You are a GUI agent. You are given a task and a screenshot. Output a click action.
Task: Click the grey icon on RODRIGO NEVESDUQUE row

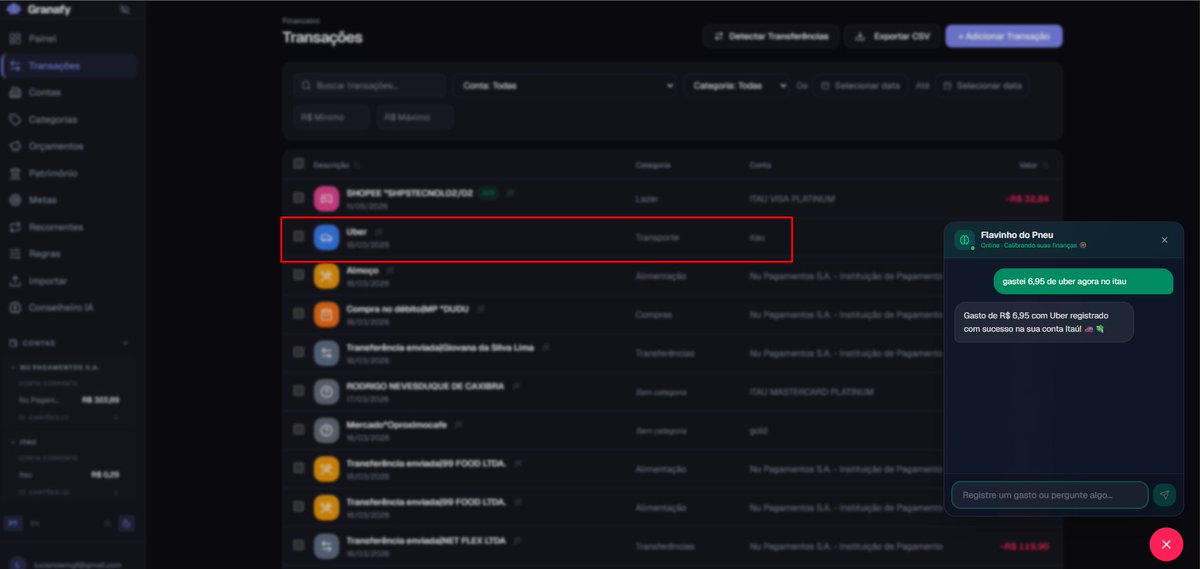pyautogui.click(x=327, y=391)
